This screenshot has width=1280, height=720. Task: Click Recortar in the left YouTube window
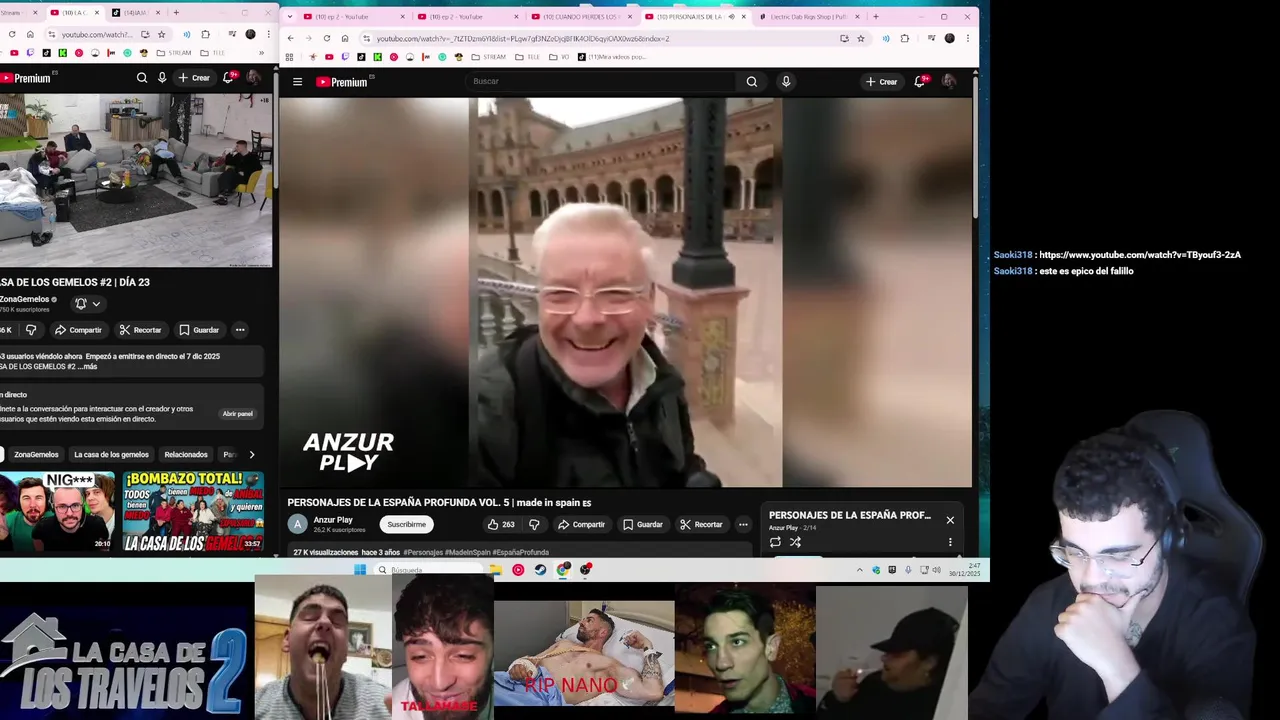tap(140, 330)
